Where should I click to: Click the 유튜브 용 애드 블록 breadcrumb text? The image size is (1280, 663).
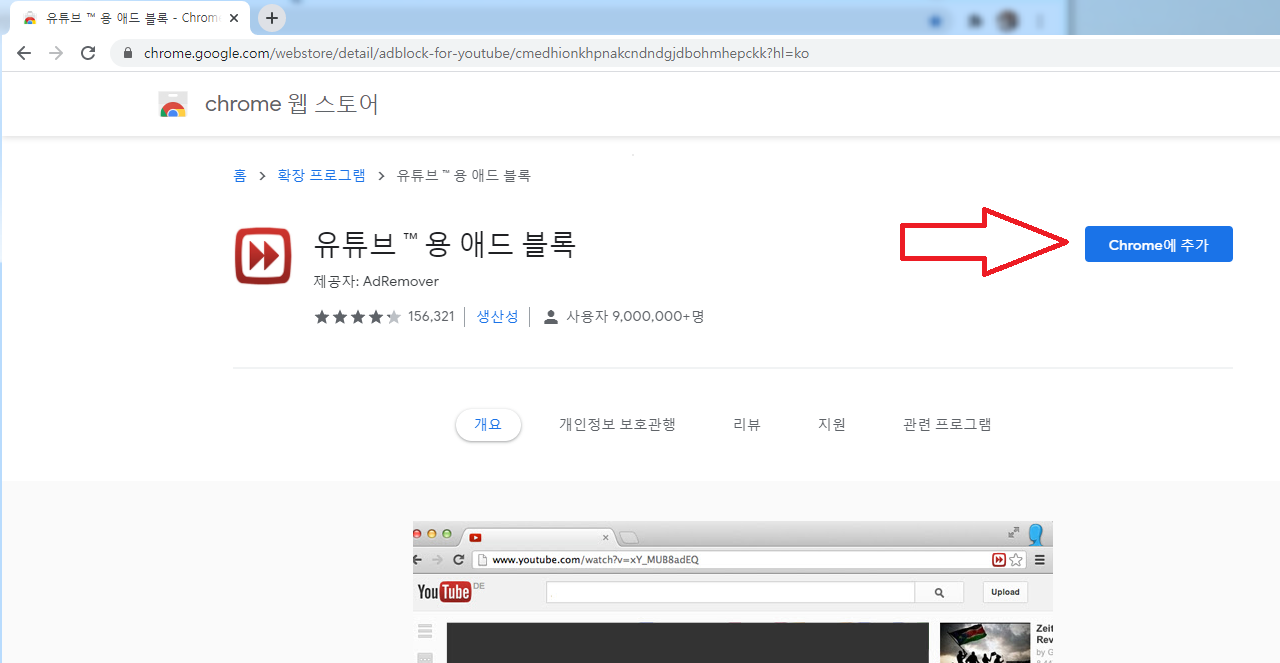pyautogui.click(x=464, y=175)
